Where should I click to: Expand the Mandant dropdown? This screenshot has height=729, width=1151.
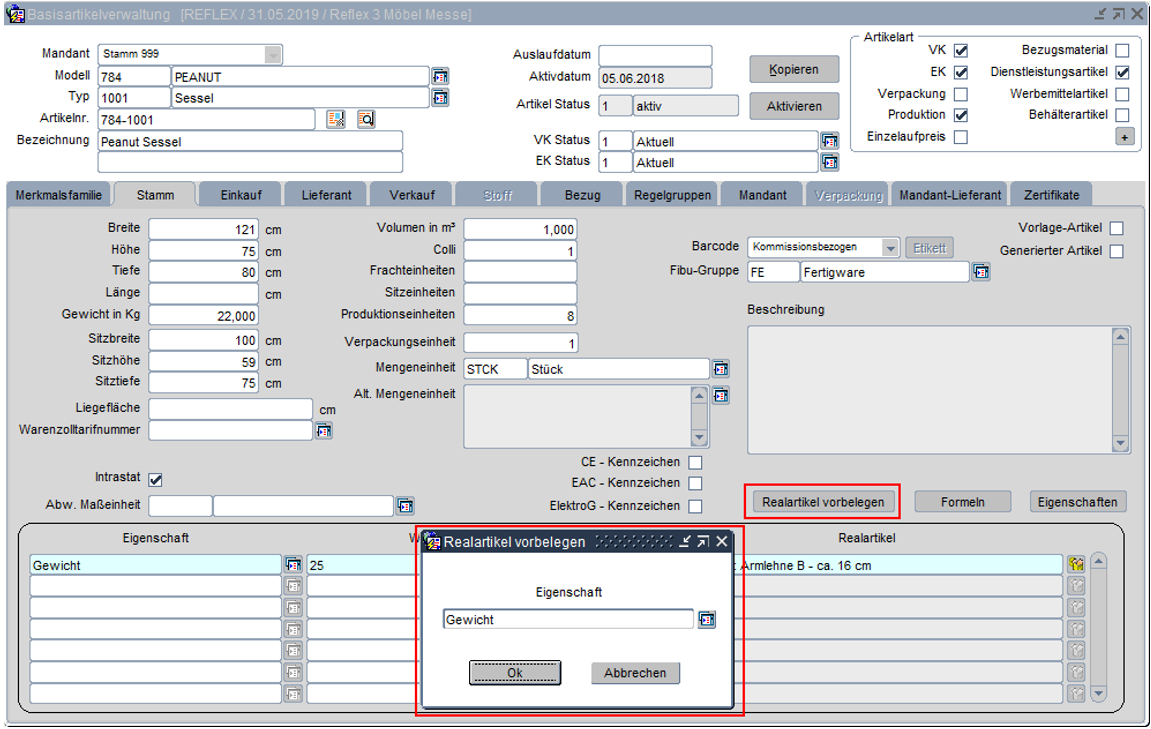click(273, 54)
